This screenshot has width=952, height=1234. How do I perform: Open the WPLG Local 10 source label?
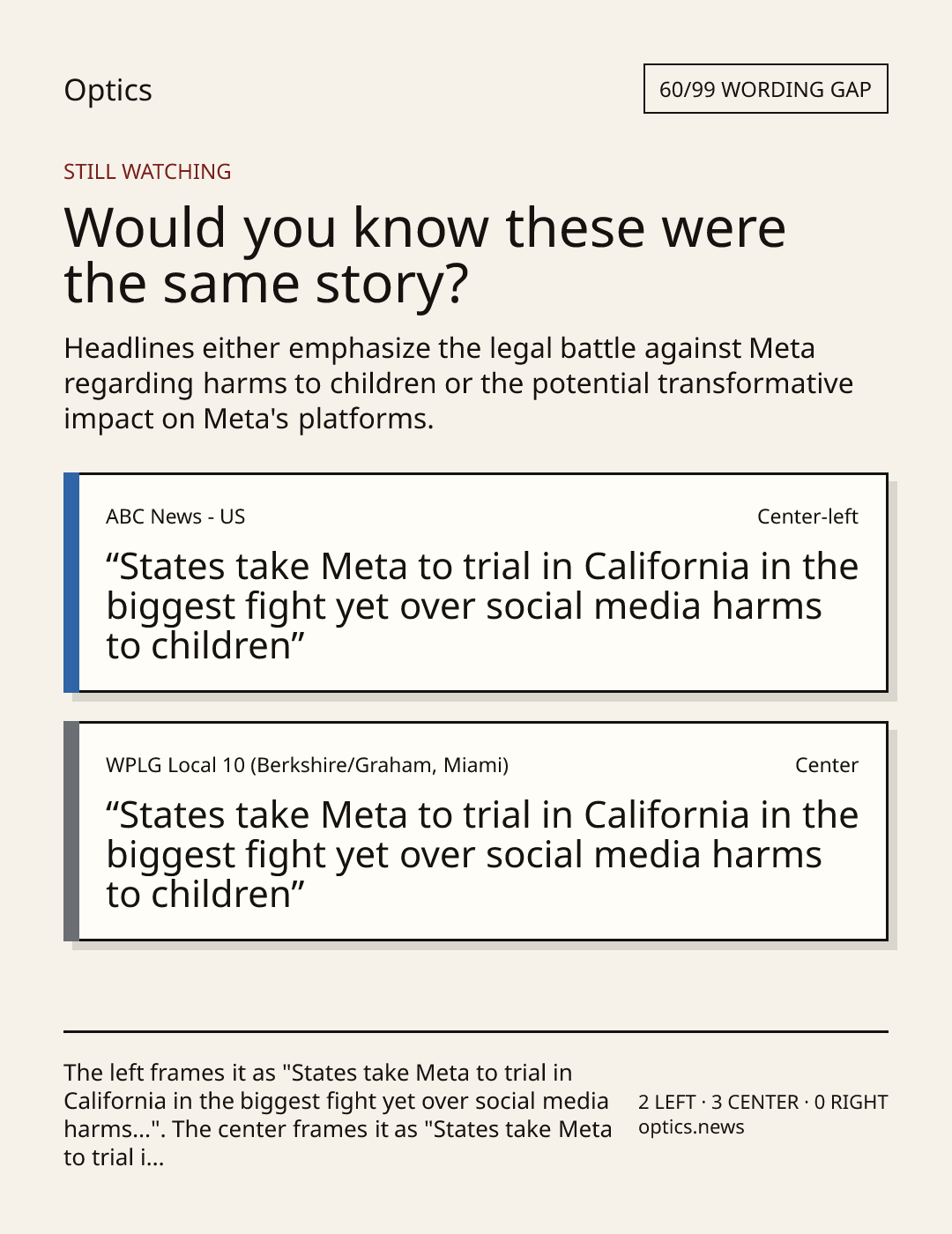point(307,765)
